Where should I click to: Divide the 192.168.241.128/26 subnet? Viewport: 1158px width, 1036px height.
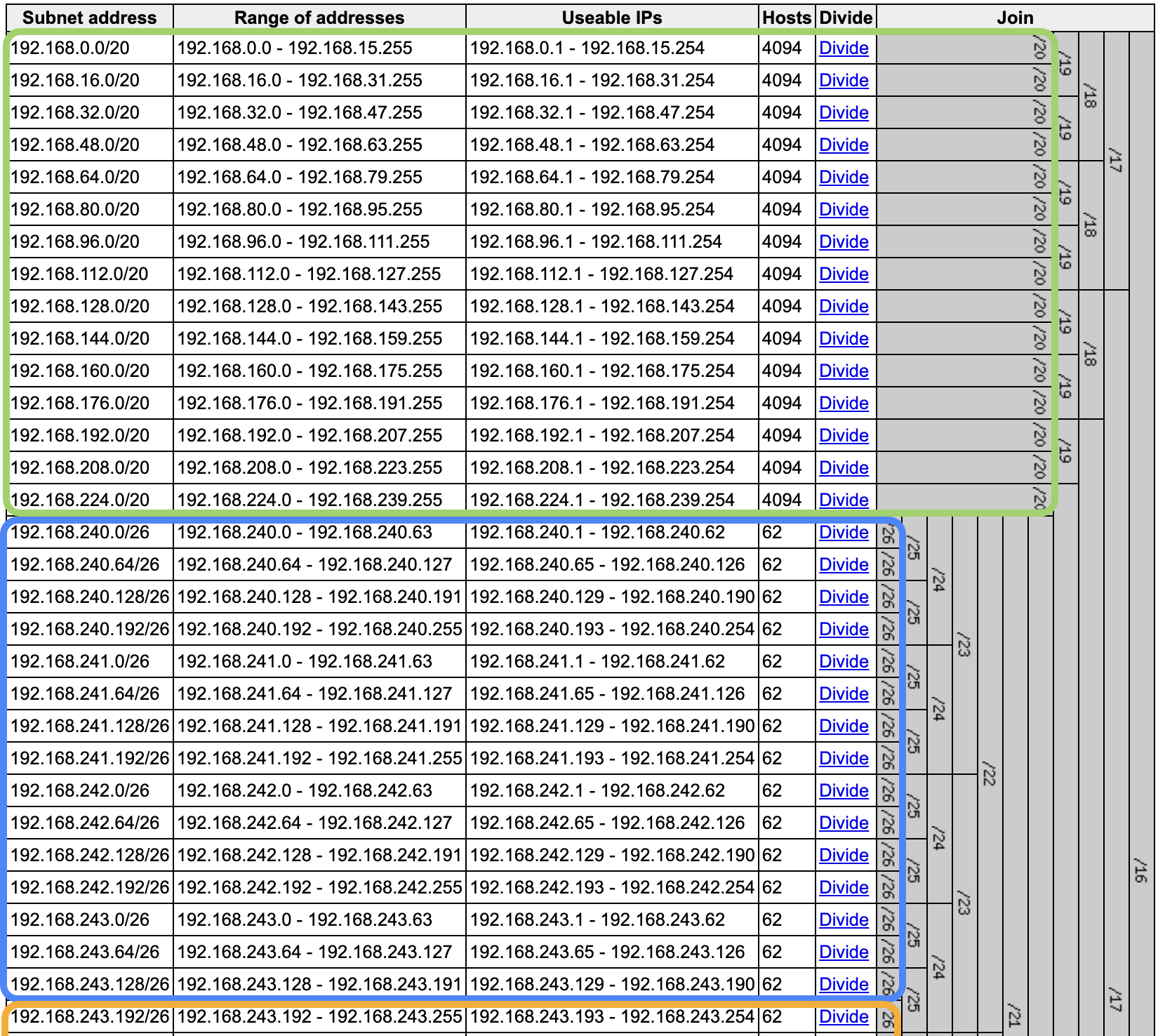(844, 726)
